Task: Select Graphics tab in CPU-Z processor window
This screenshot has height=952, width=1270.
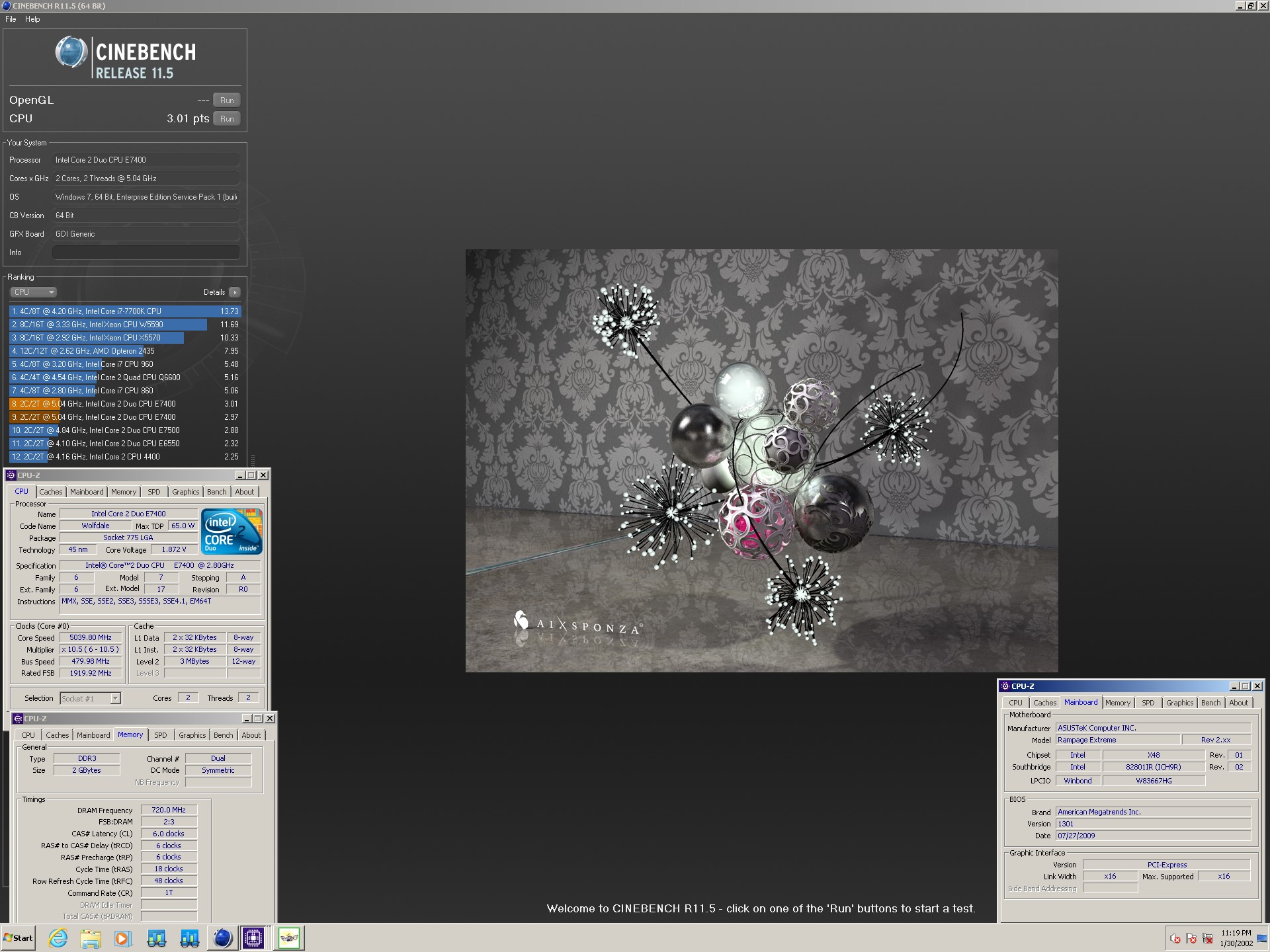Action: tap(185, 492)
